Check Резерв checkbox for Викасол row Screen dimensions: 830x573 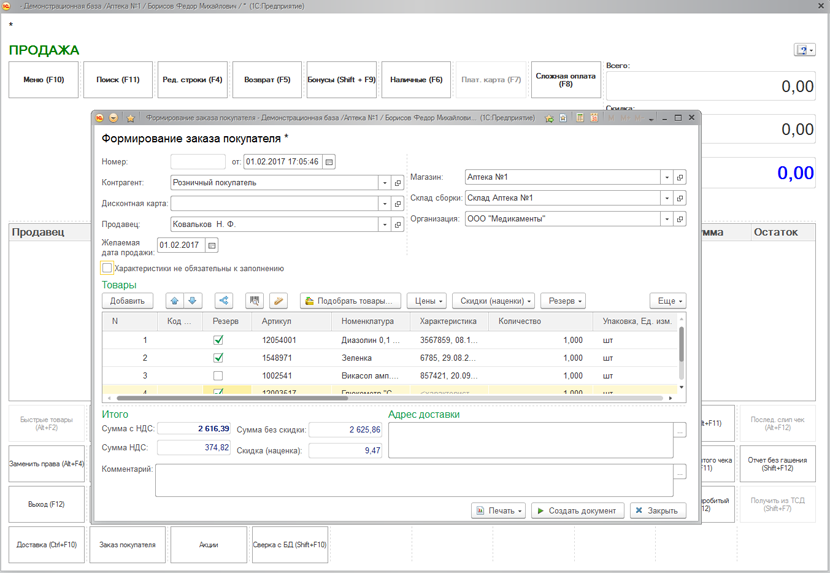[x=218, y=375]
